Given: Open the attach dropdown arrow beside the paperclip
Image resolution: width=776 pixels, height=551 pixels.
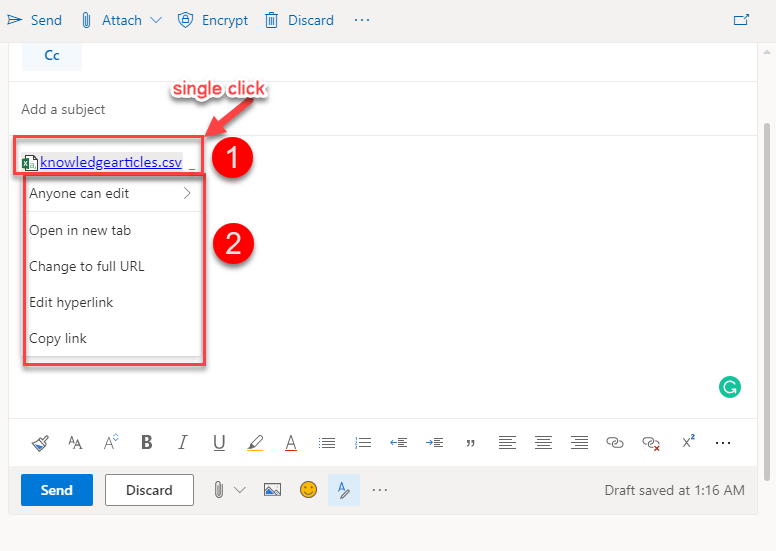Looking at the screenshot, I should [x=239, y=490].
